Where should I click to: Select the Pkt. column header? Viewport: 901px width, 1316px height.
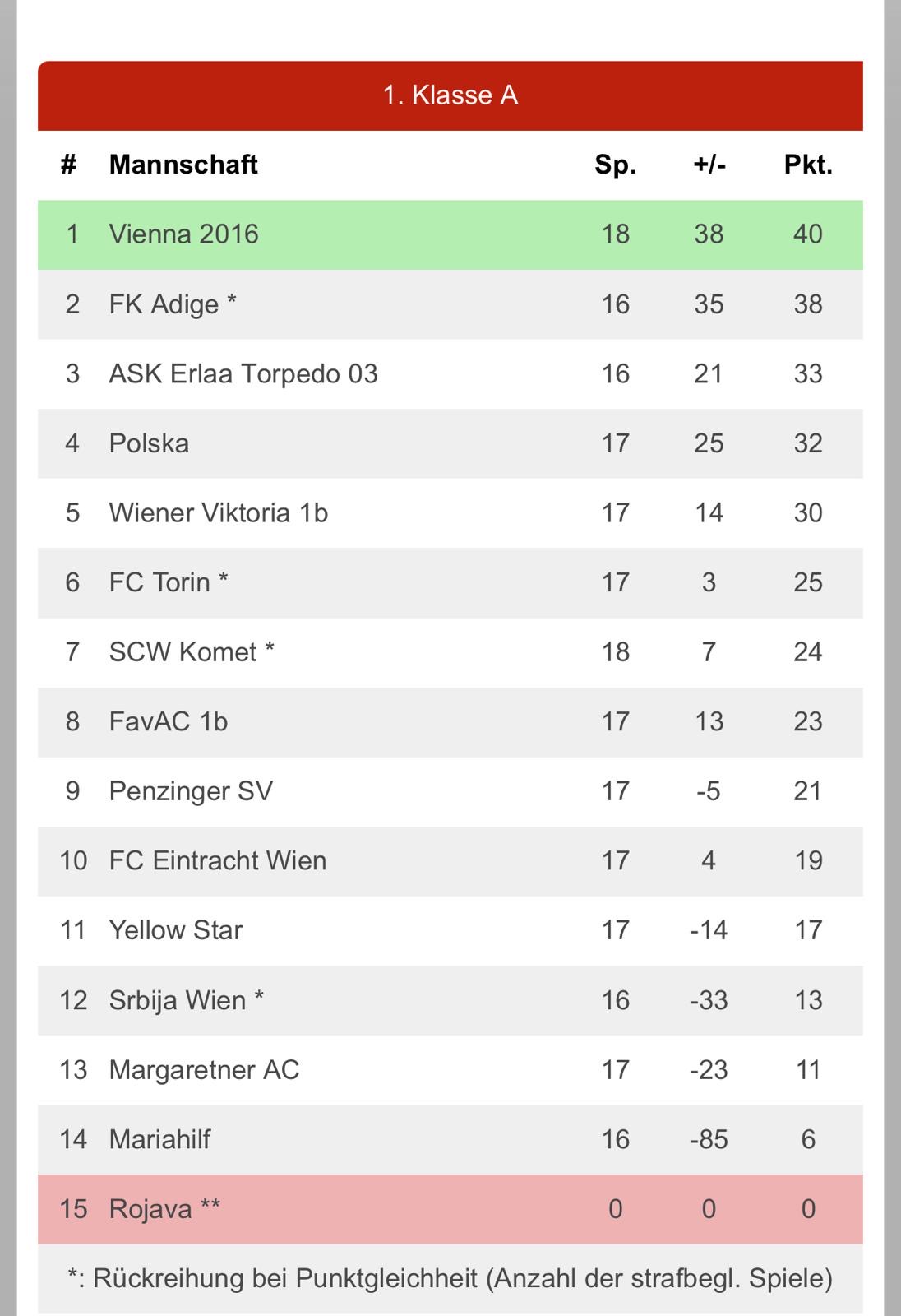(808, 164)
